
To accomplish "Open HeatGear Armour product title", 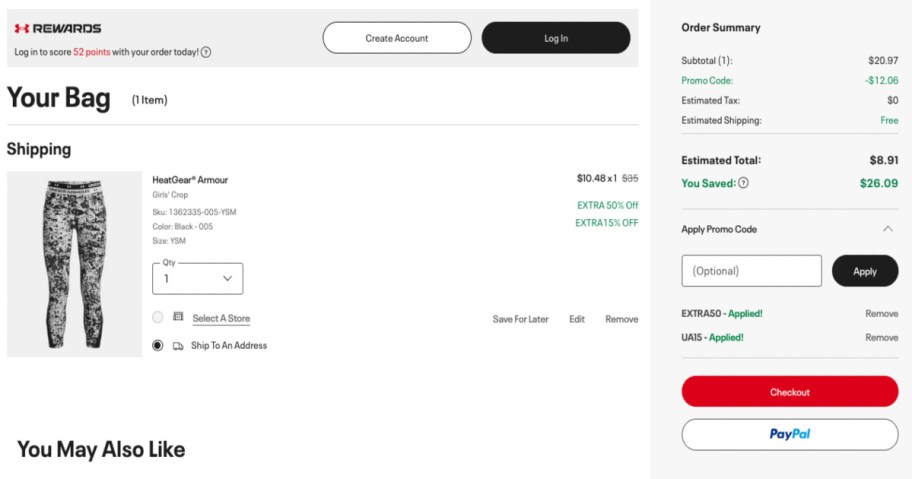I will (x=190, y=180).
